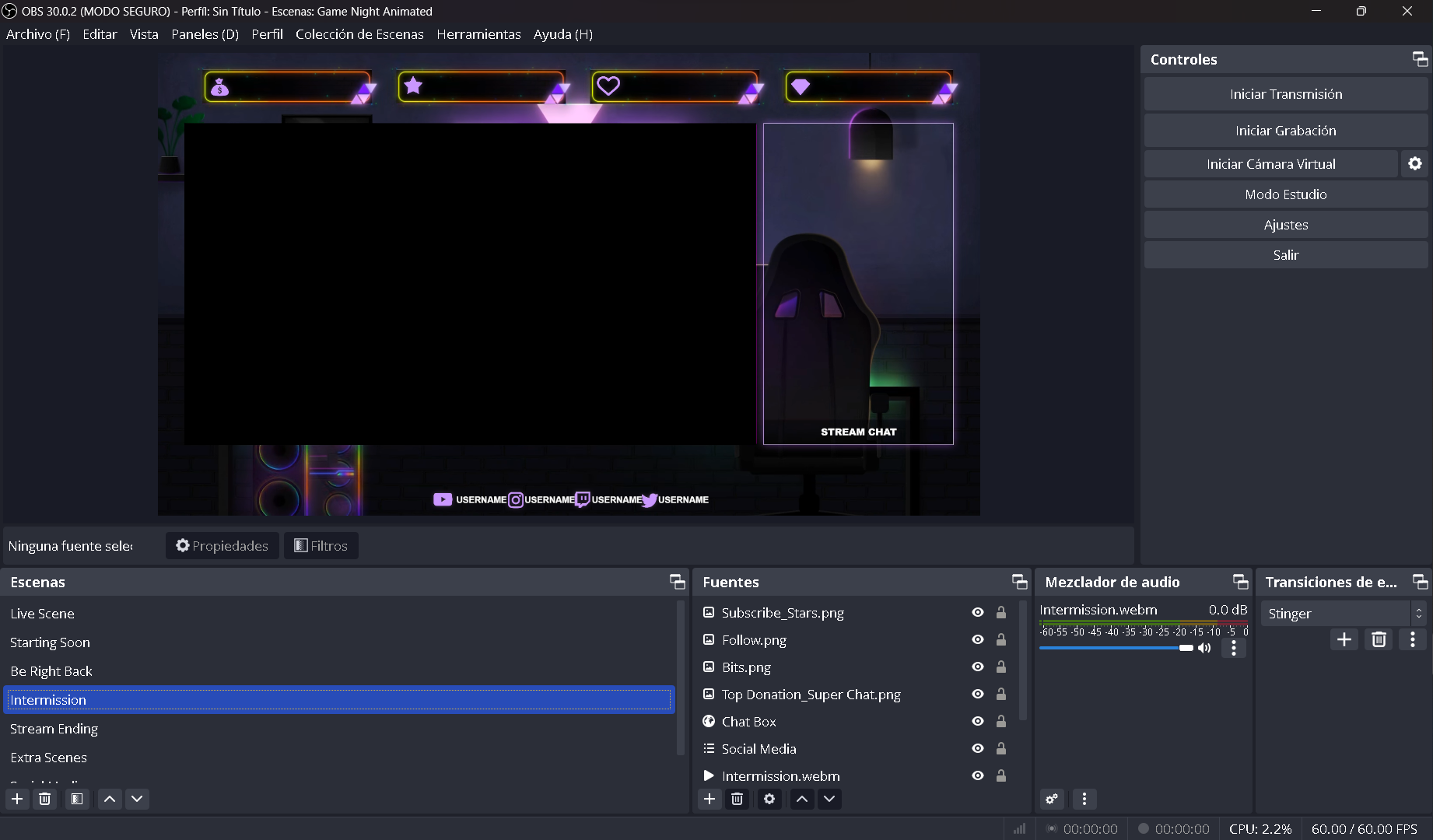Undock the Fuentes panel
Screen dimensions: 1433x840
(1019, 582)
